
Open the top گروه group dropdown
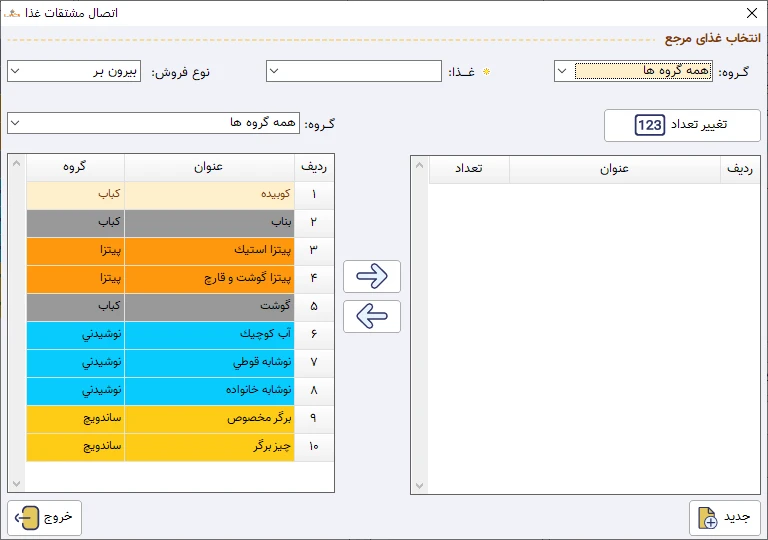coord(562,71)
